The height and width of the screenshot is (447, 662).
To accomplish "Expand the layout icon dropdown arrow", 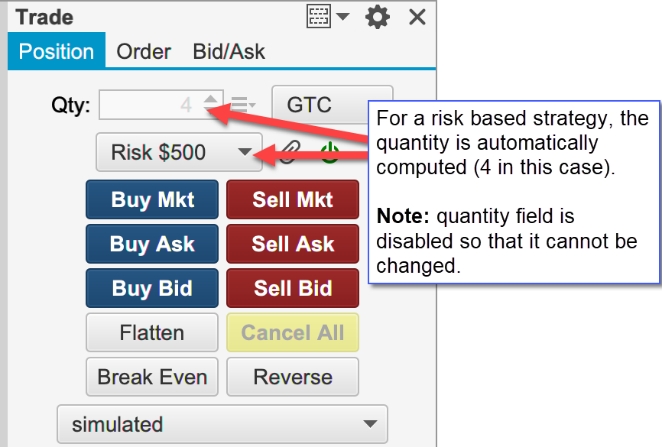I will [343, 17].
